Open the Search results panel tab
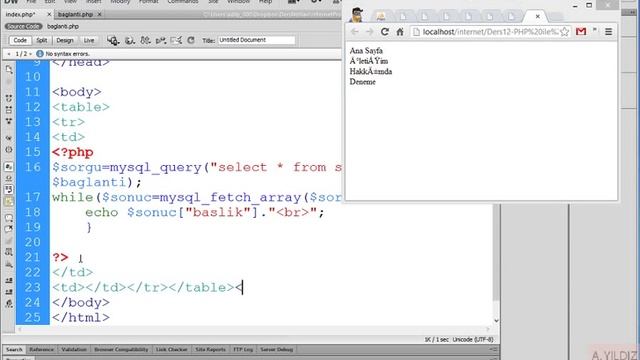Screen dimensions: 640x360 (x=14, y=349)
